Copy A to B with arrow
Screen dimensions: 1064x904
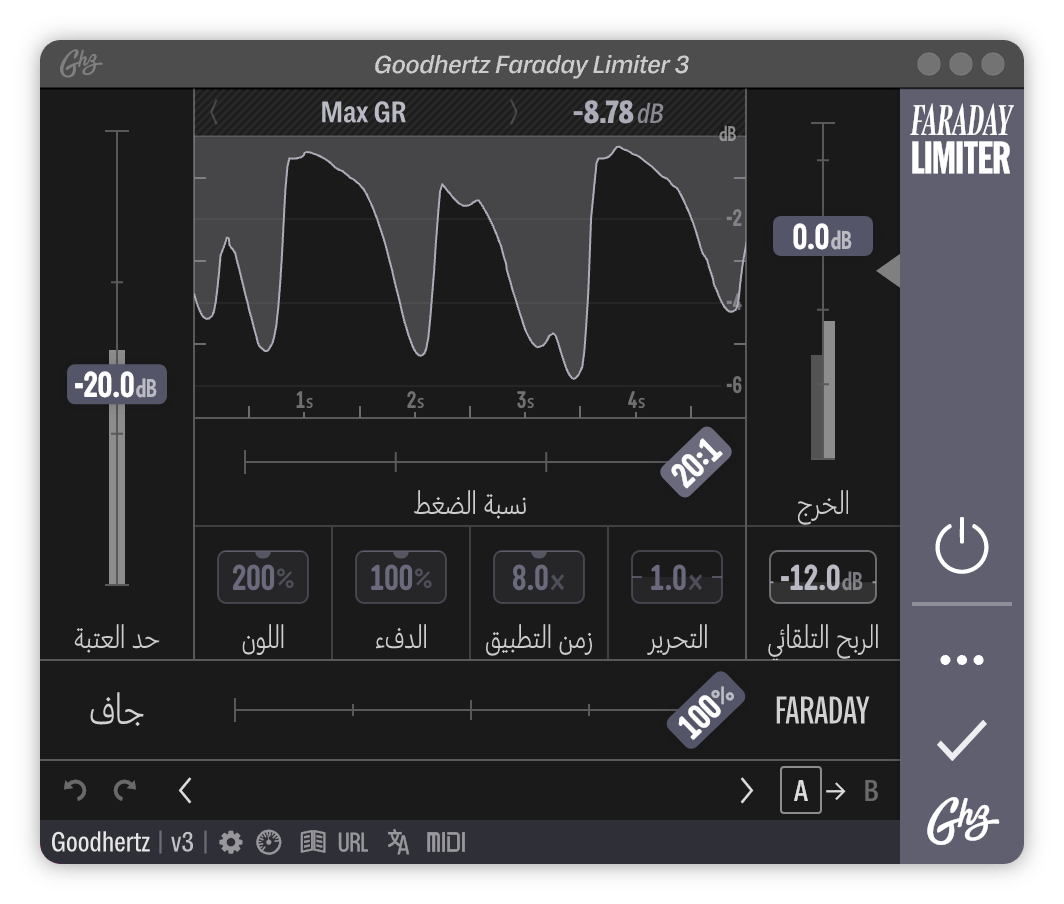pyautogui.click(x=836, y=791)
